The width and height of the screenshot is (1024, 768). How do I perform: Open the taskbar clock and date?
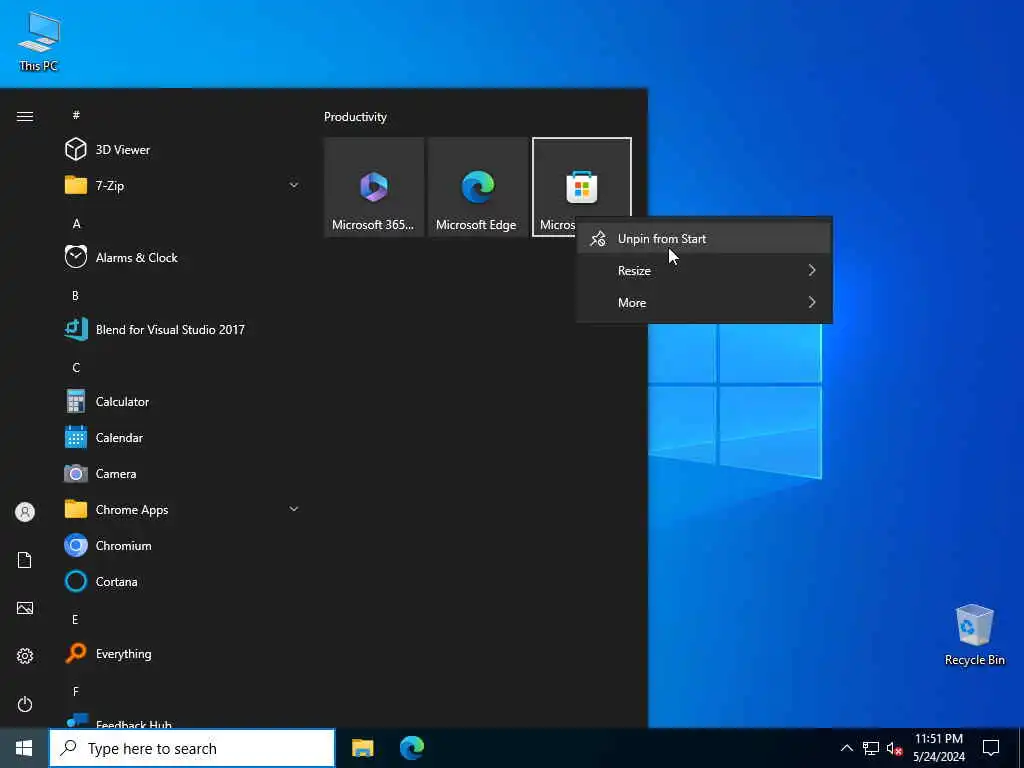939,748
